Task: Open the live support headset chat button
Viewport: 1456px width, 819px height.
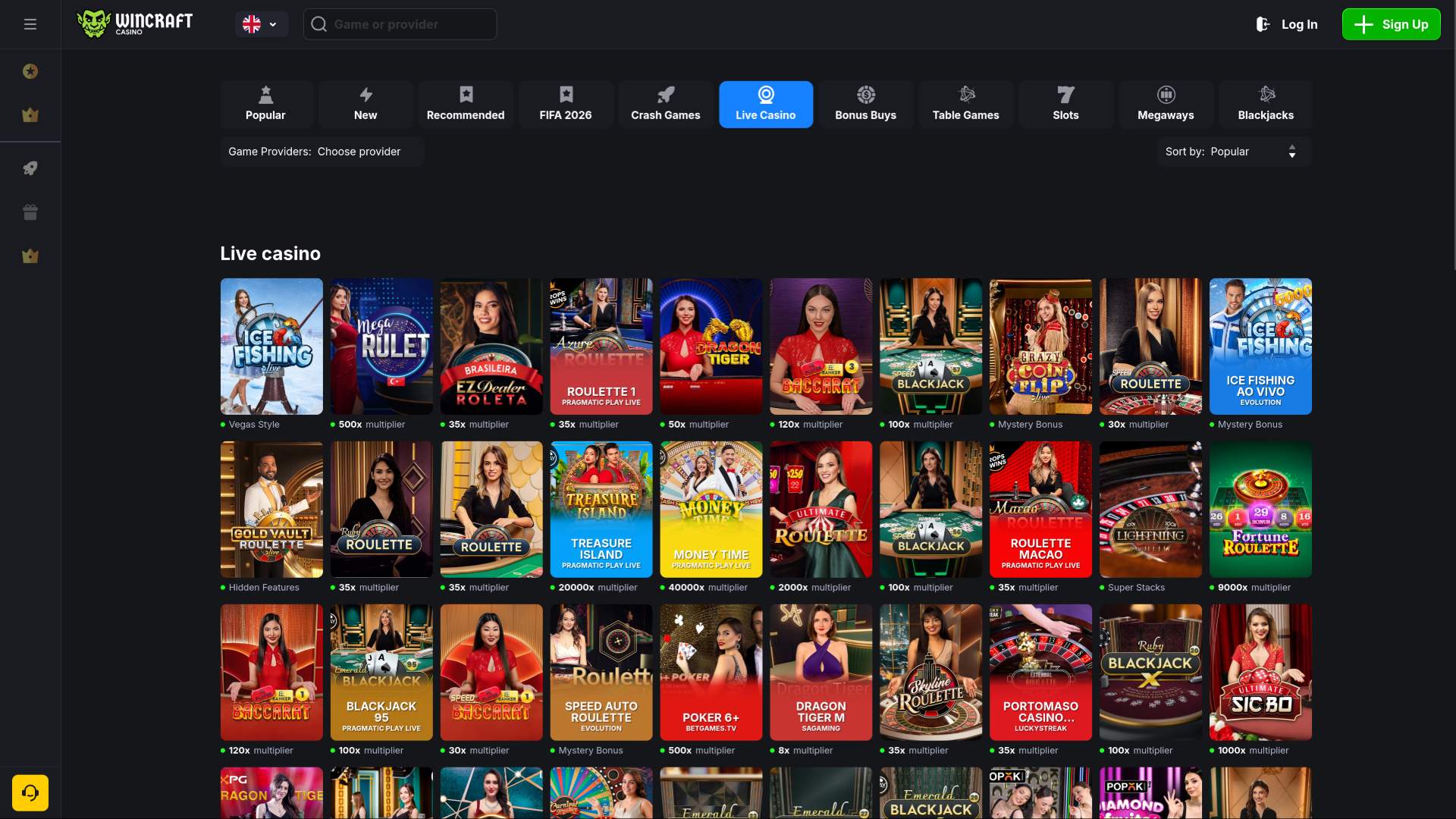Action: coord(30,792)
